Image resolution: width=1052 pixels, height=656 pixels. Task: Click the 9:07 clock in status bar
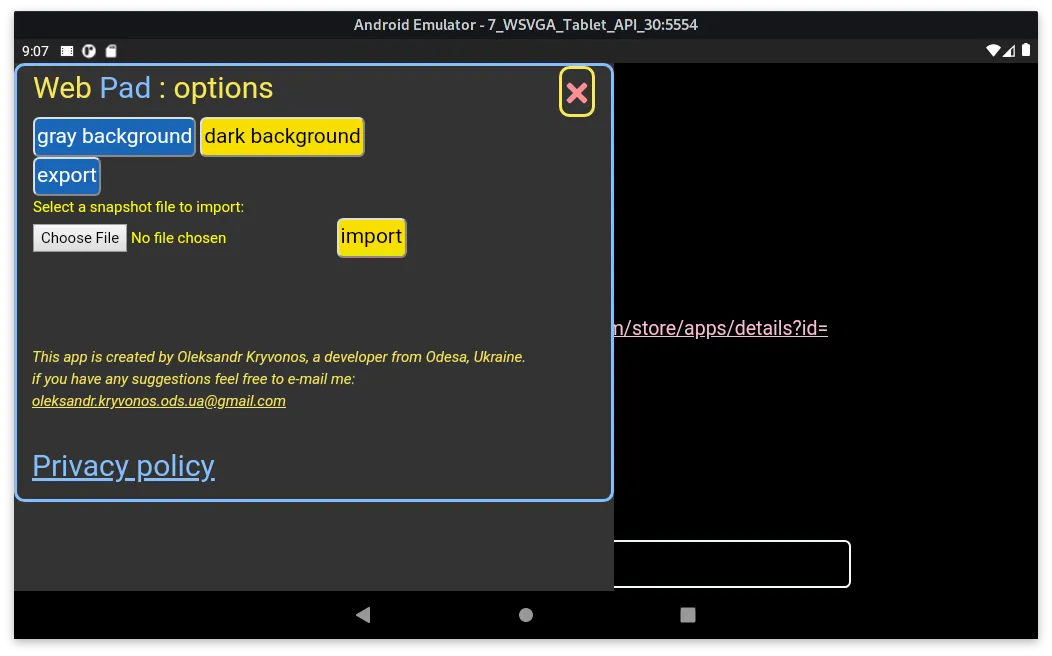pos(35,52)
